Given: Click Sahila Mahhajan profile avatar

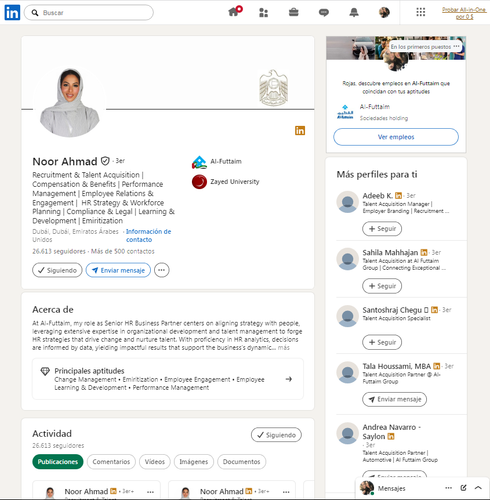Looking at the screenshot, I should 348,259.
